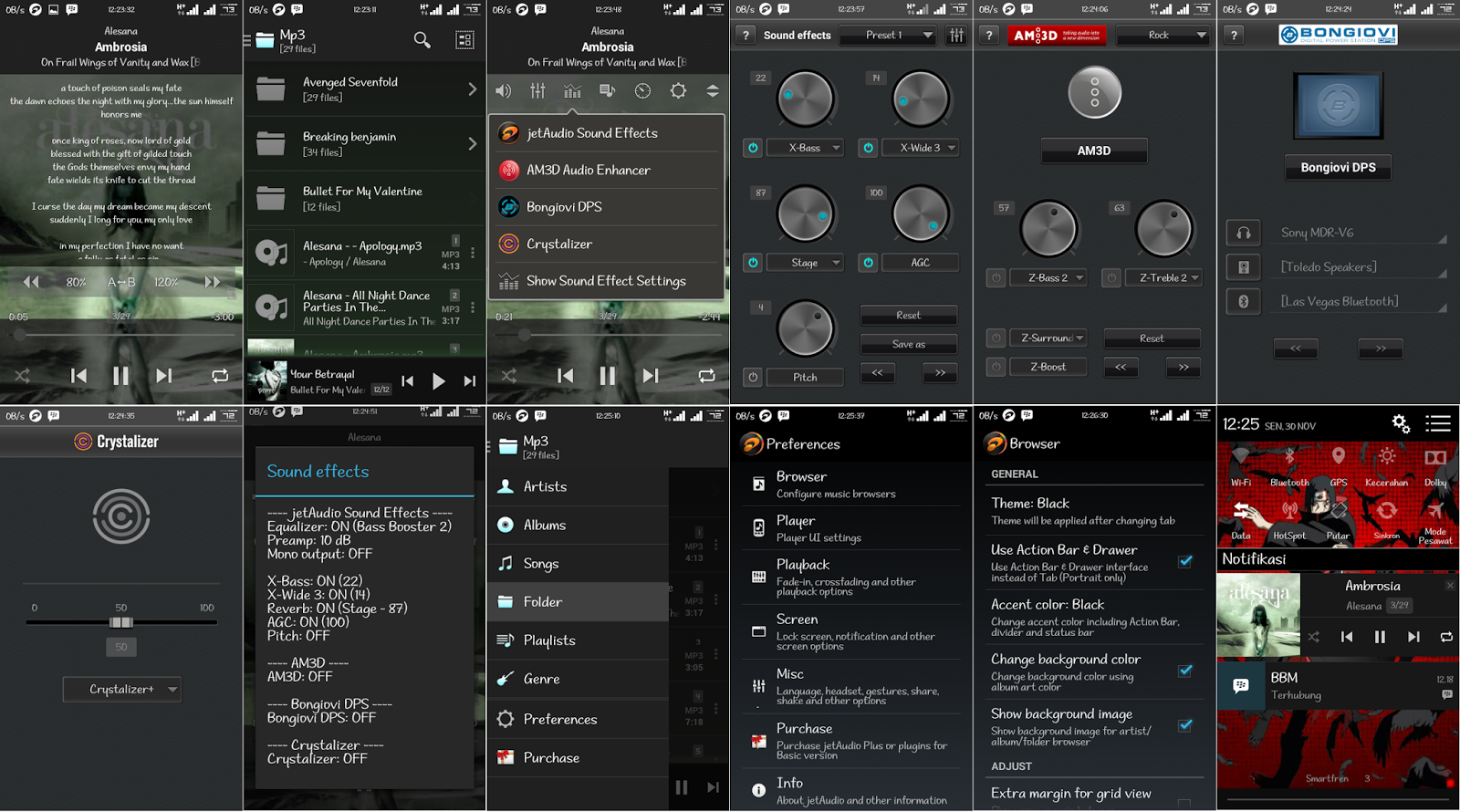Toggle the AGC power button
The width and height of the screenshot is (1460, 812).
pos(869,263)
